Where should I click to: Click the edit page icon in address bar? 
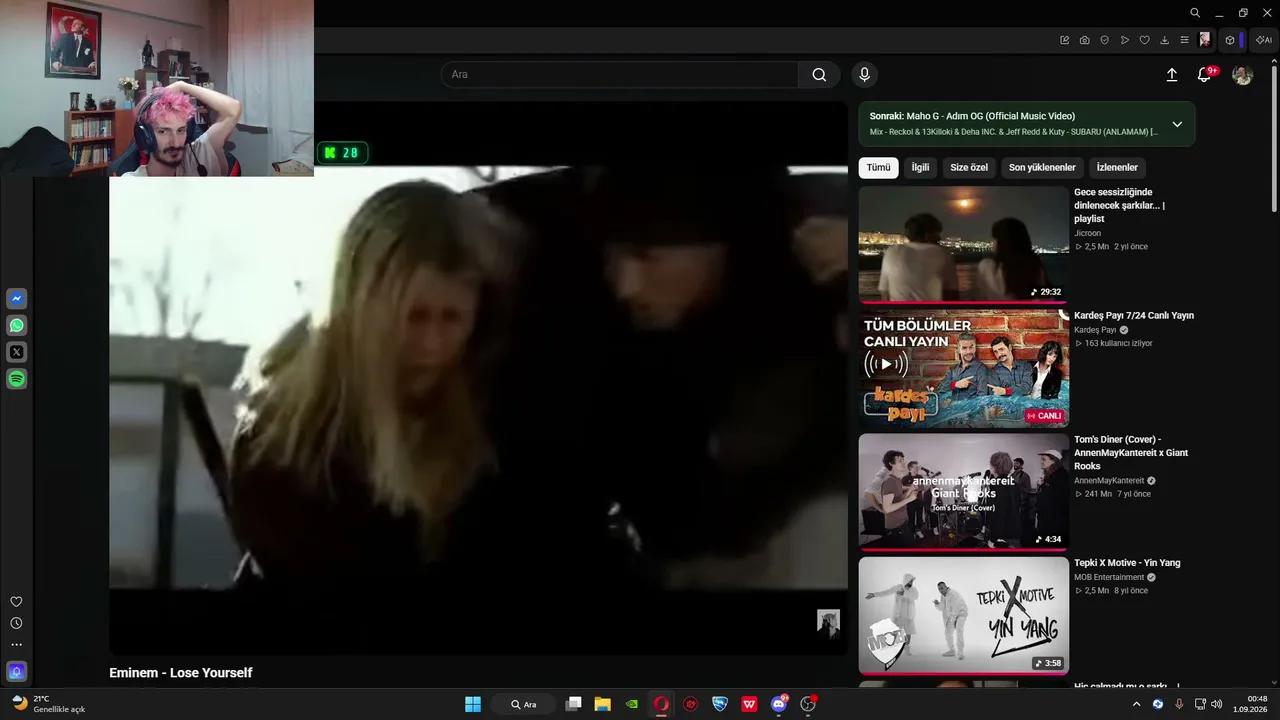[x=1065, y=40]
